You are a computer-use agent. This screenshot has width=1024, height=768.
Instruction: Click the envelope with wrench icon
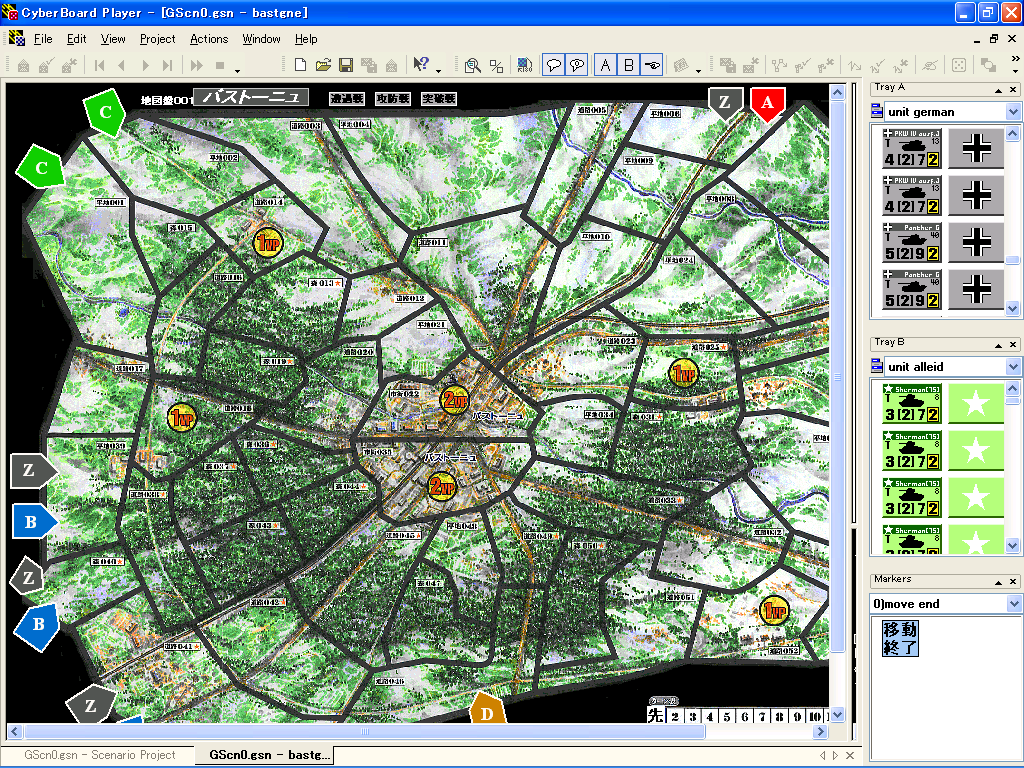pyautogui.click(x=69, y=65)
